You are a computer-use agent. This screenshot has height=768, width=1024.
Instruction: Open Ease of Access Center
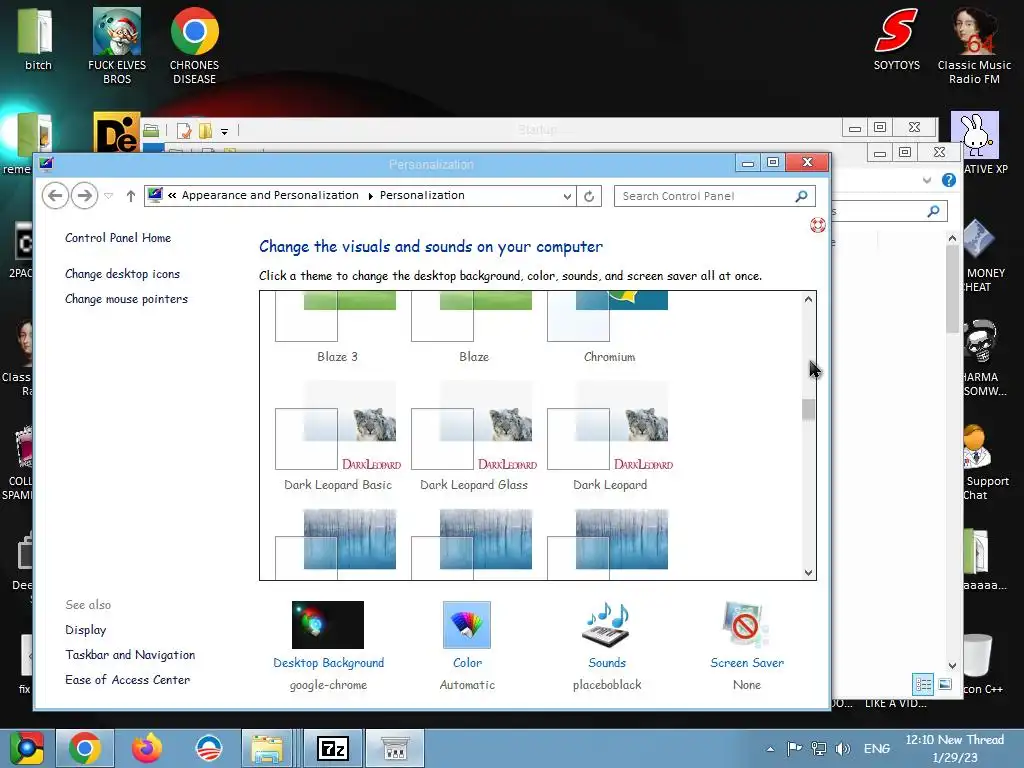[x=127, y=680]
